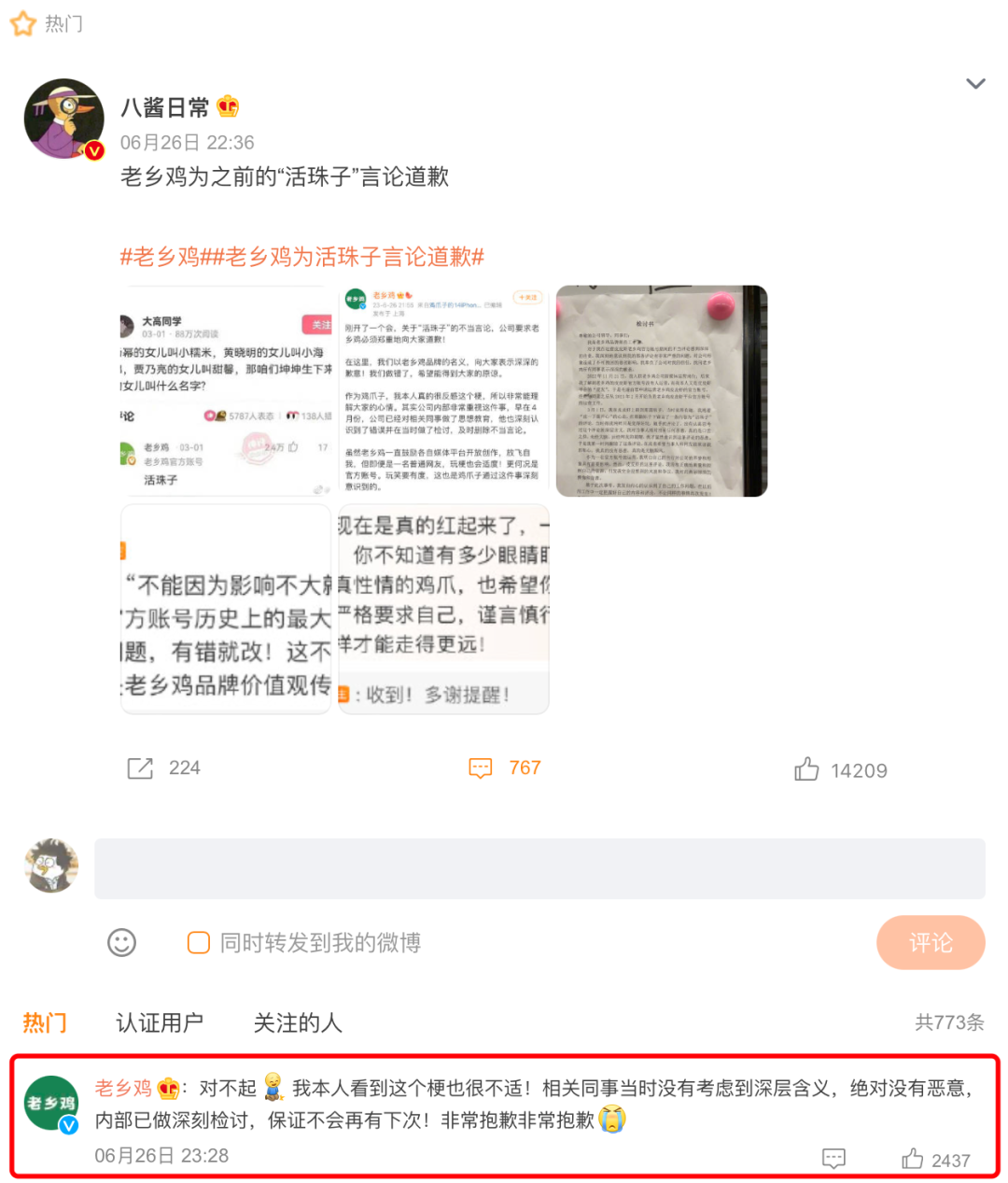1008x1183 pixels.
Task: Submit with the 评论 button
Action: (x=931, y=943)
